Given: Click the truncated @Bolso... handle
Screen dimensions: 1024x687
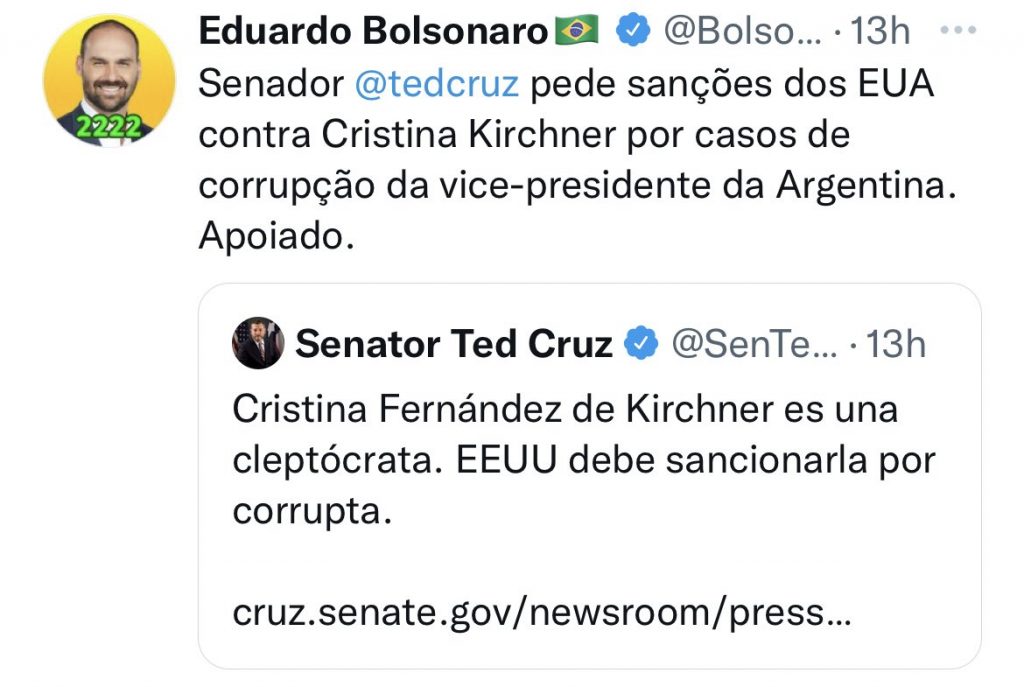Looking at the screenshot, I should tap(743, 31).
